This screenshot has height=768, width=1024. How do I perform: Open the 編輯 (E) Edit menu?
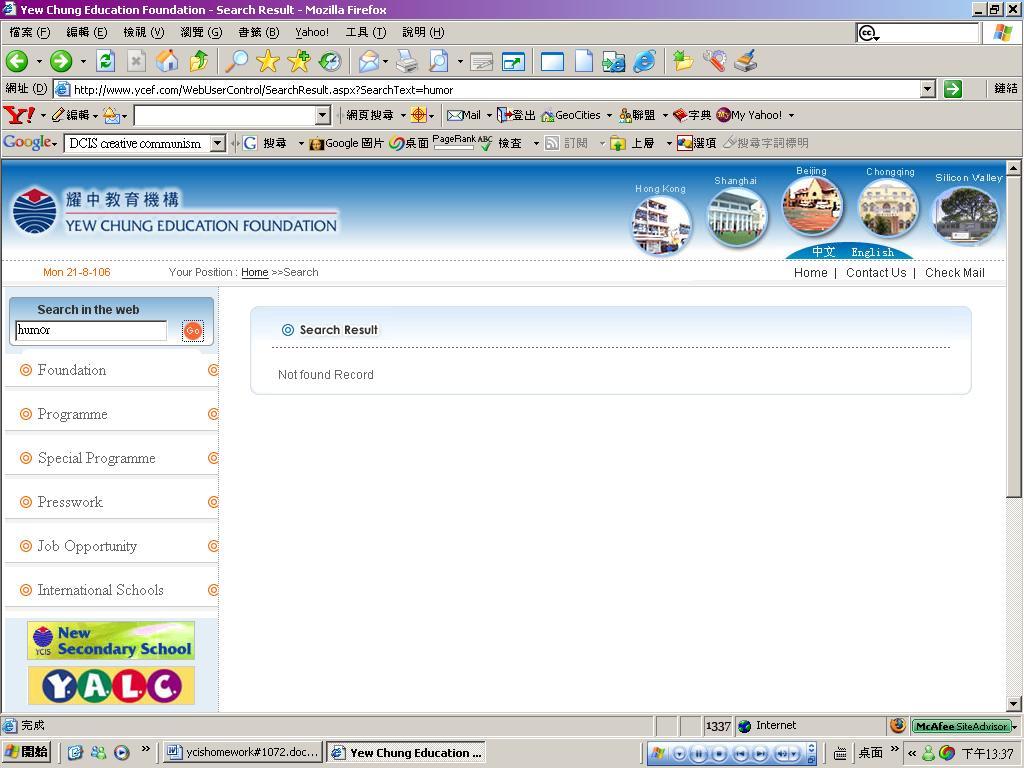pyautogui.click(x=87, y=32)
